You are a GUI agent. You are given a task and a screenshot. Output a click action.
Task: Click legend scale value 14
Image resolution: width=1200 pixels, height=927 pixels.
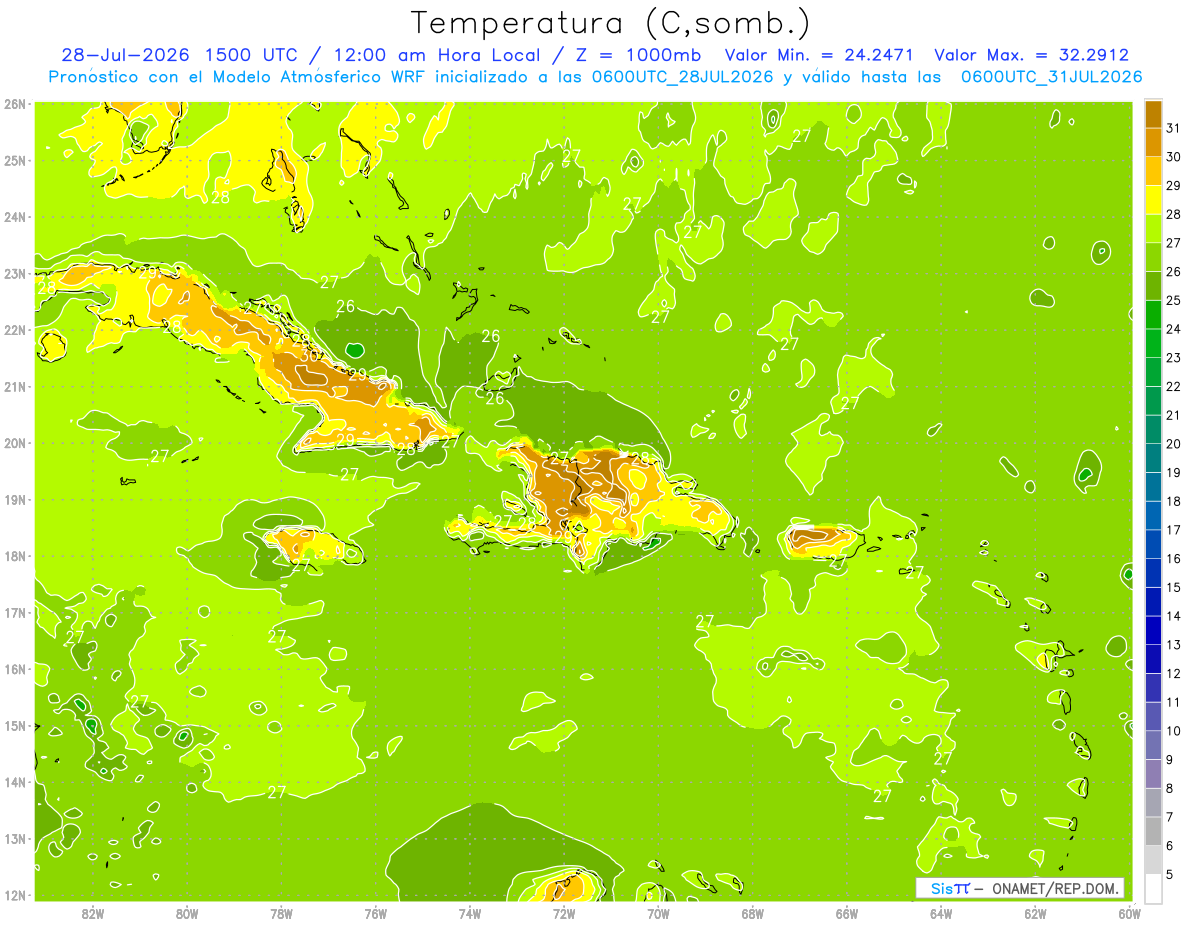1173,616
